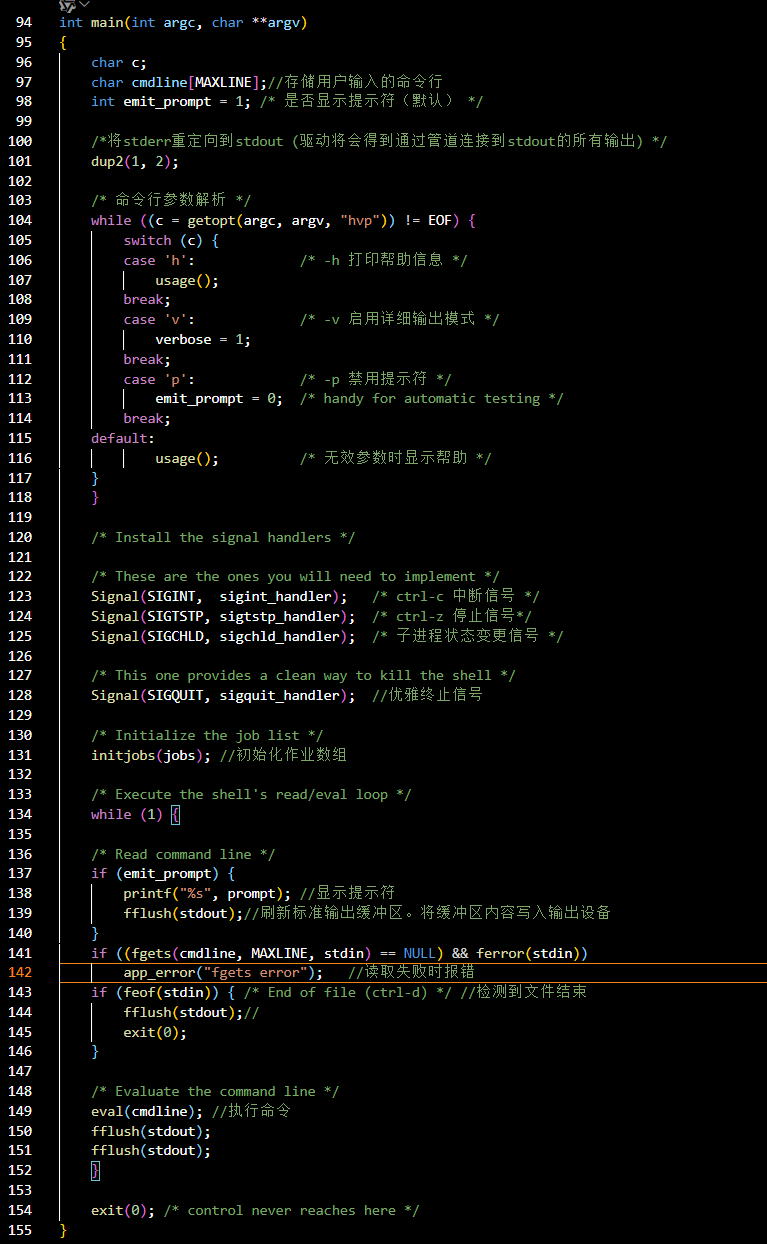Click 'Install the signal handlers' comment
Image resolution: width=767 pixels, height=1244 pixels.
point(223,537)
